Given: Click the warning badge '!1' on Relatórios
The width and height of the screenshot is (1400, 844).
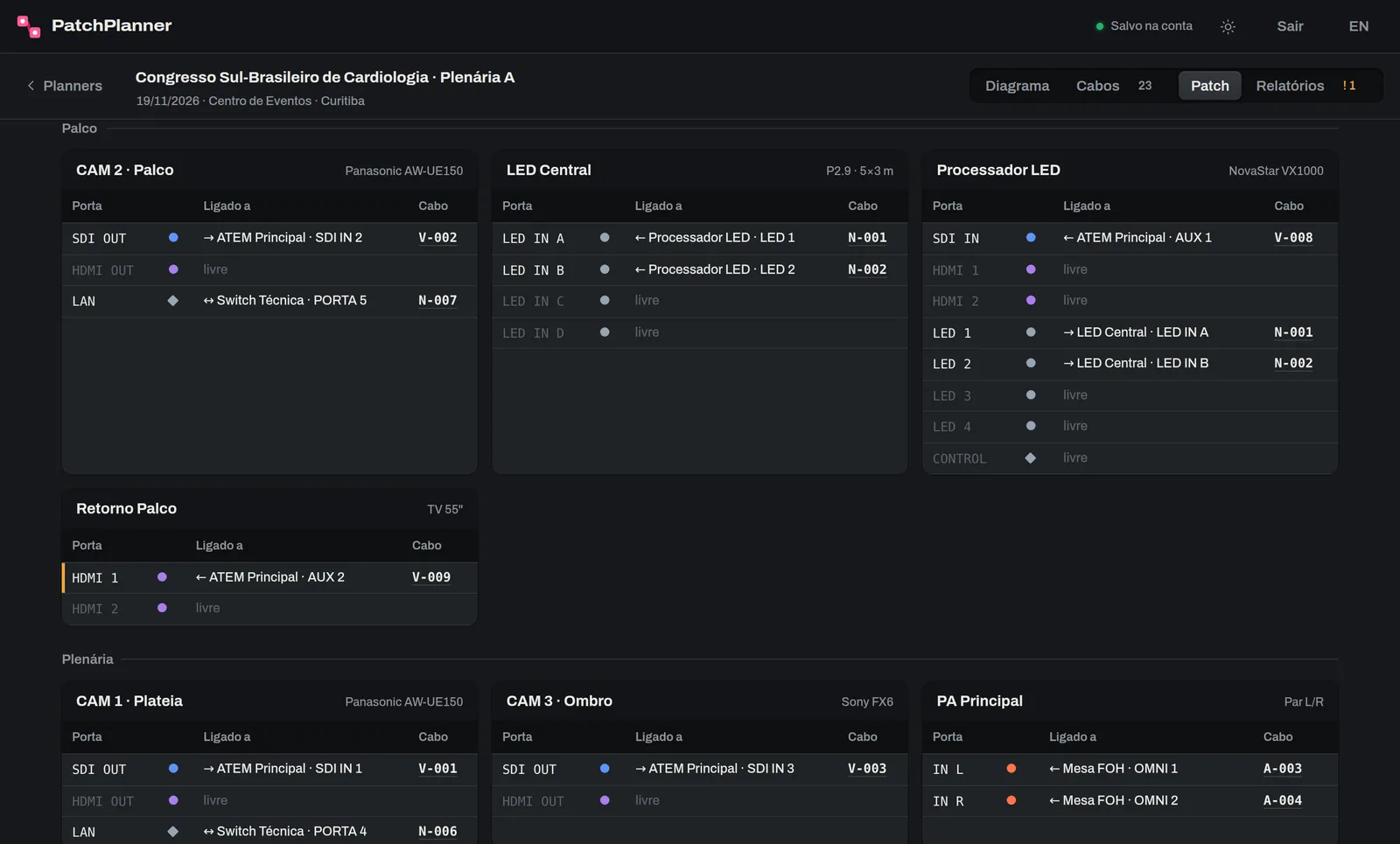Looking at the screenshot, I should 1349,86.
